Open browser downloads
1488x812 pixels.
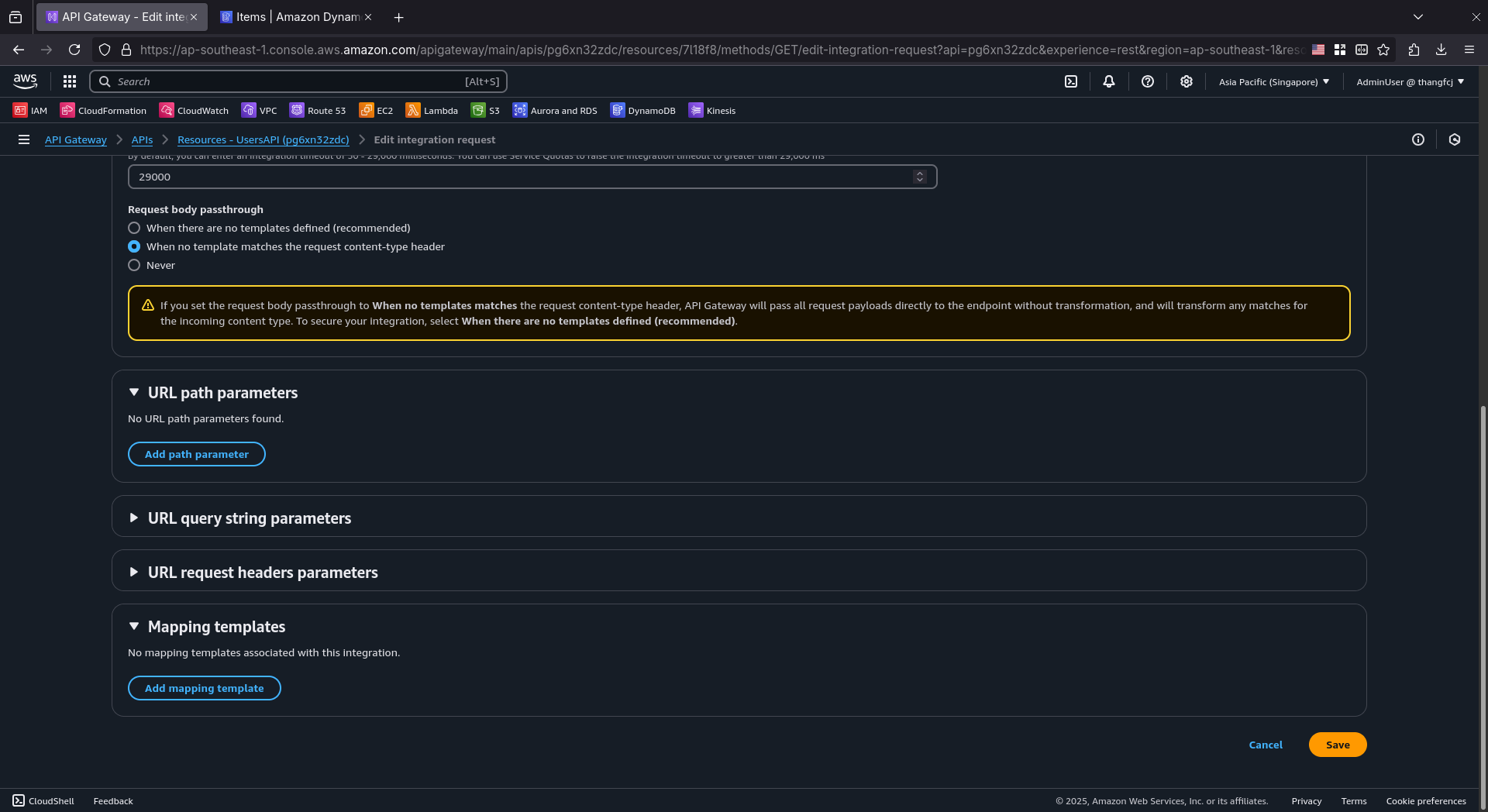click(x=1441, y=50)
